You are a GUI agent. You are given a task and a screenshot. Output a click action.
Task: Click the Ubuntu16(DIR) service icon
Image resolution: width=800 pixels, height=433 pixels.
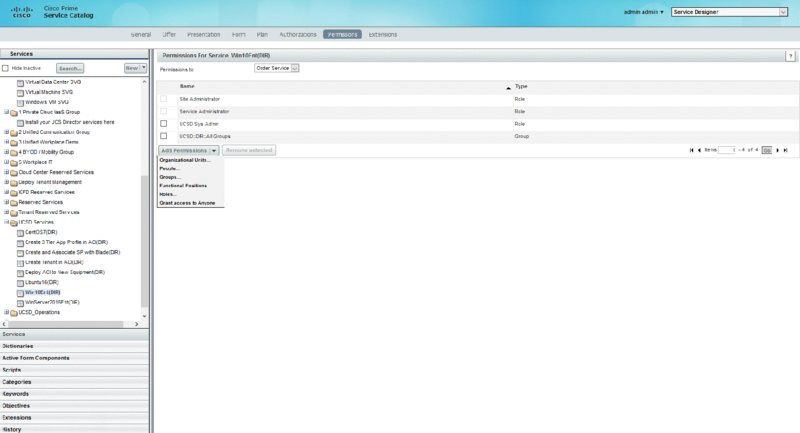click(20, 283)
